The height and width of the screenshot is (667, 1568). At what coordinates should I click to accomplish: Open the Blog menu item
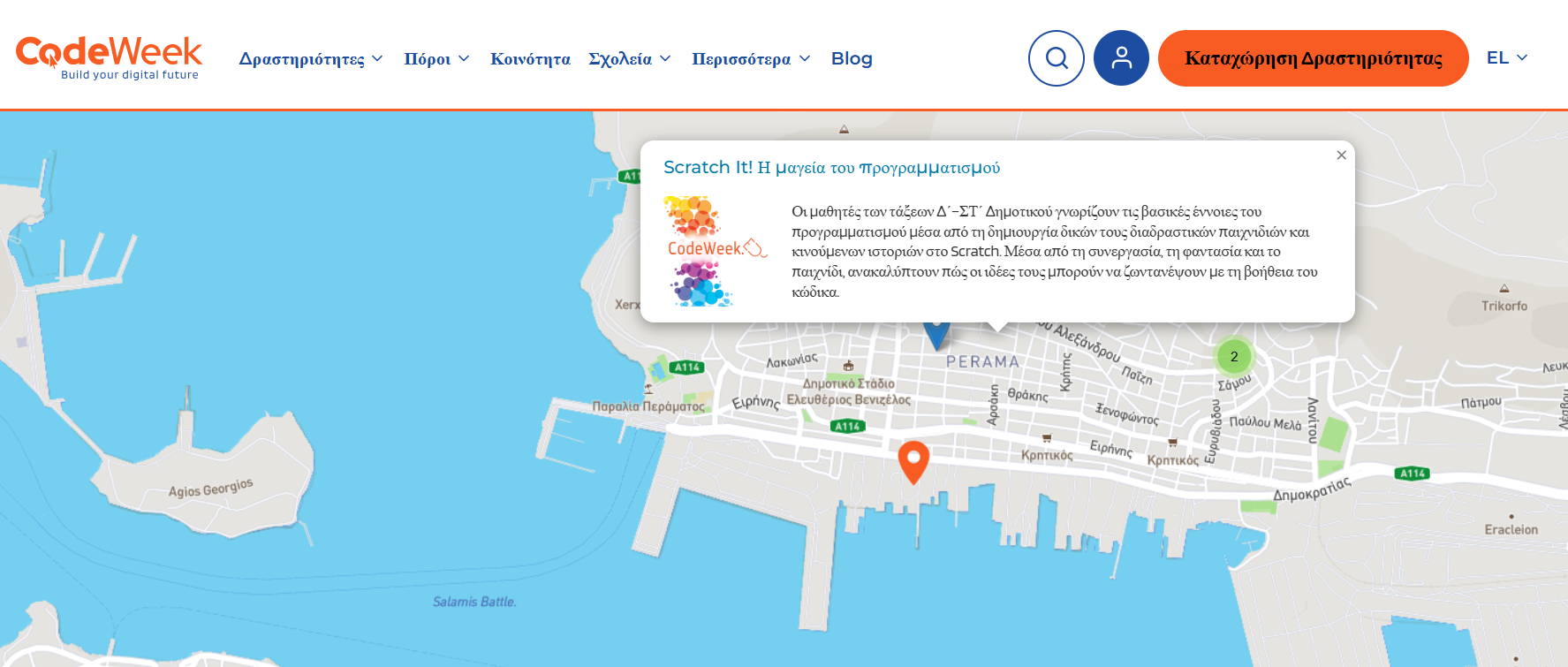(852, 59)
